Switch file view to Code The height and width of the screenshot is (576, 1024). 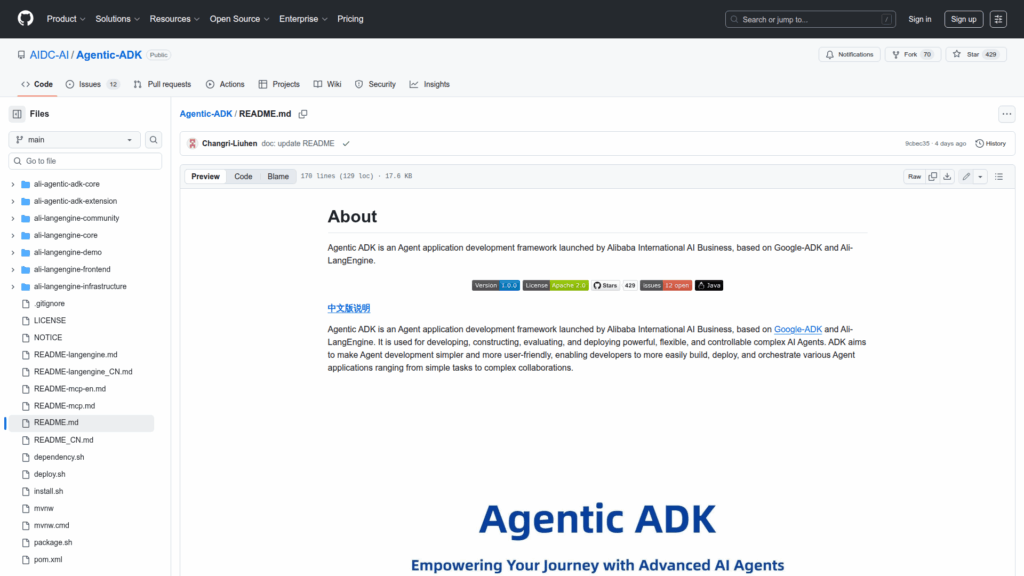click(x=243, y=176)
